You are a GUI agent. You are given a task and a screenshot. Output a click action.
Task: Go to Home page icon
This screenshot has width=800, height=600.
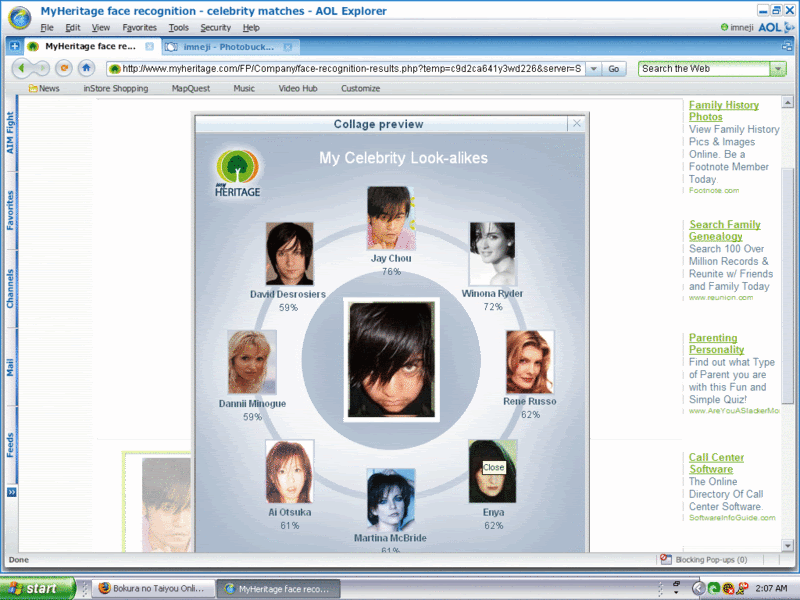[x=87, y=68]
